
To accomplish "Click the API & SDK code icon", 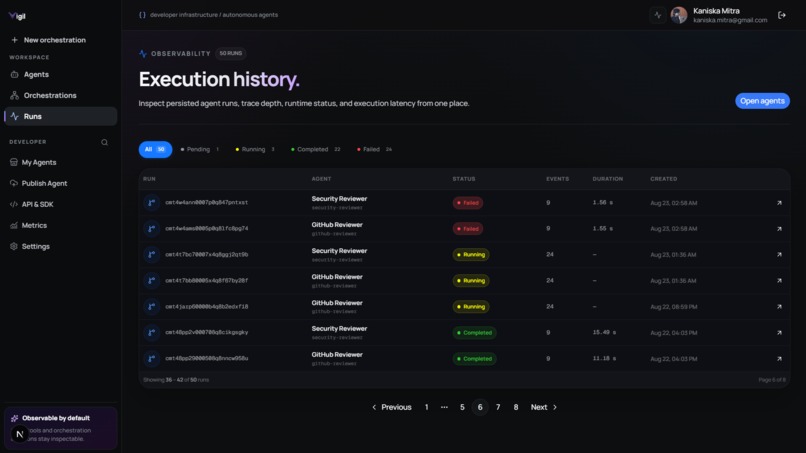I will (x=14, y=205).
